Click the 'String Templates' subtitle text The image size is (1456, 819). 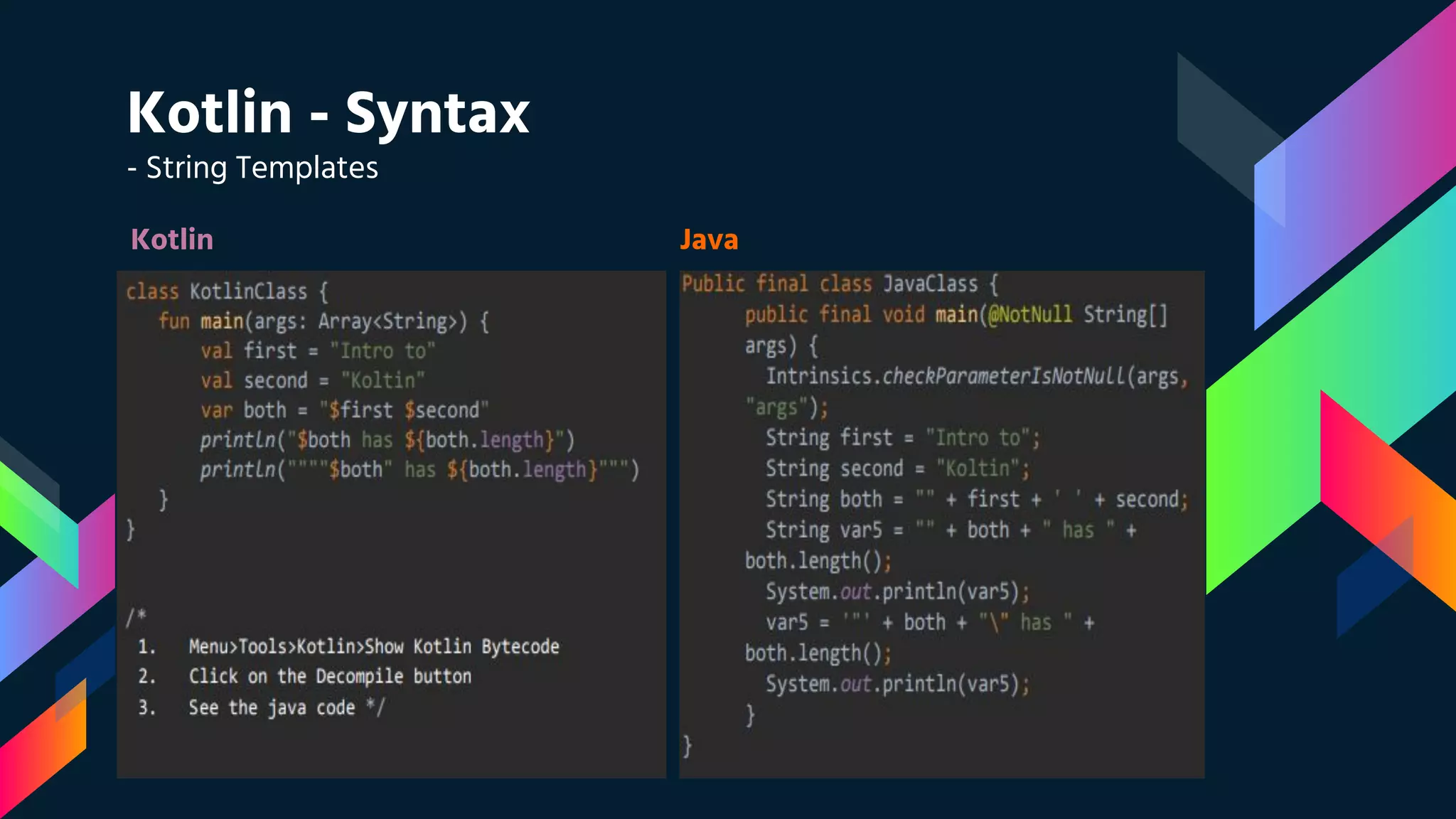[x=262, y=168]
